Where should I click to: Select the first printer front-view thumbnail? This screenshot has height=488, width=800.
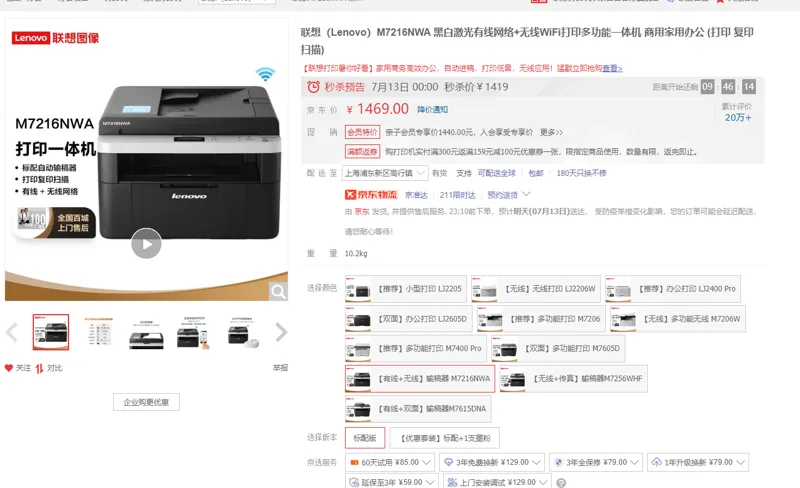click(x=51, y=332)
